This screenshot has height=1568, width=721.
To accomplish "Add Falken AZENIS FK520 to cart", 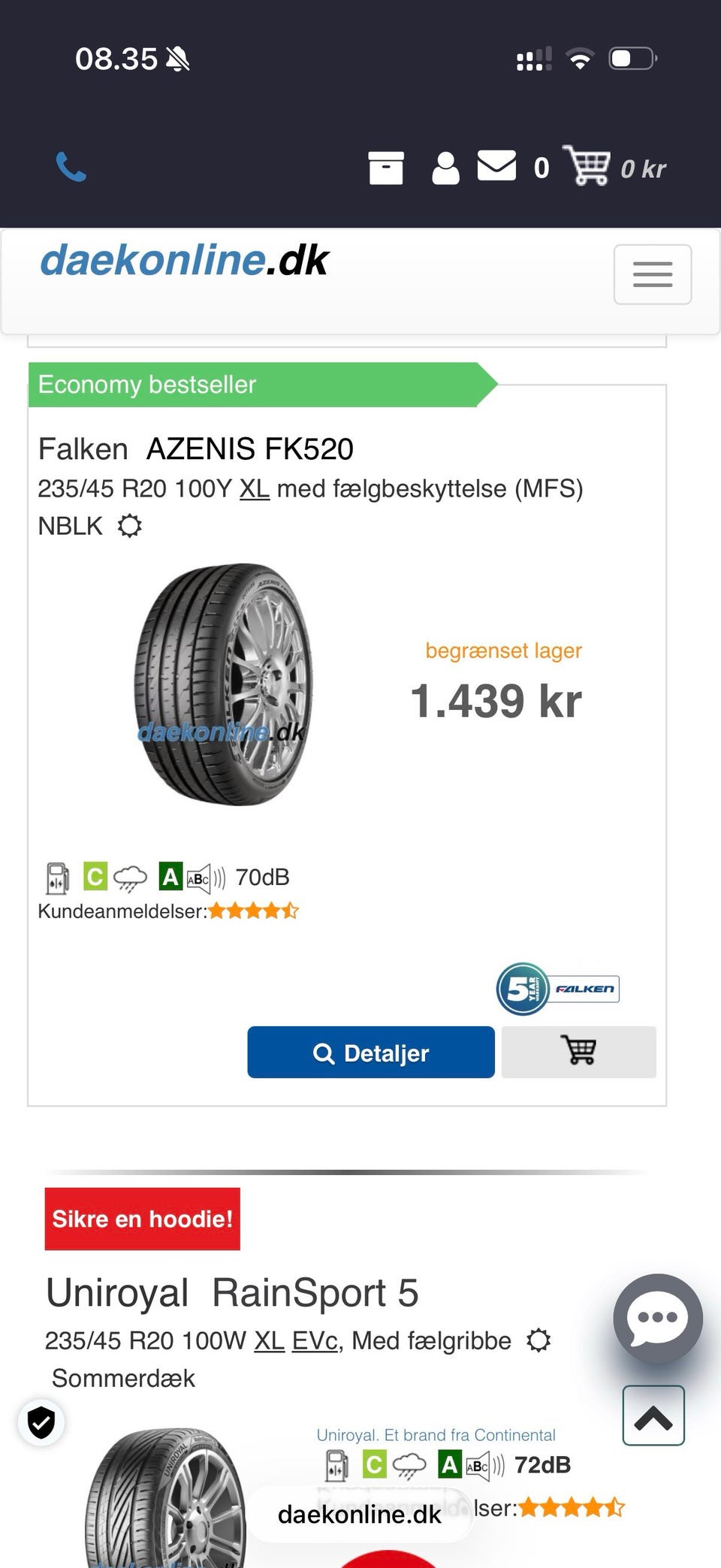I will click(578, 1051).
